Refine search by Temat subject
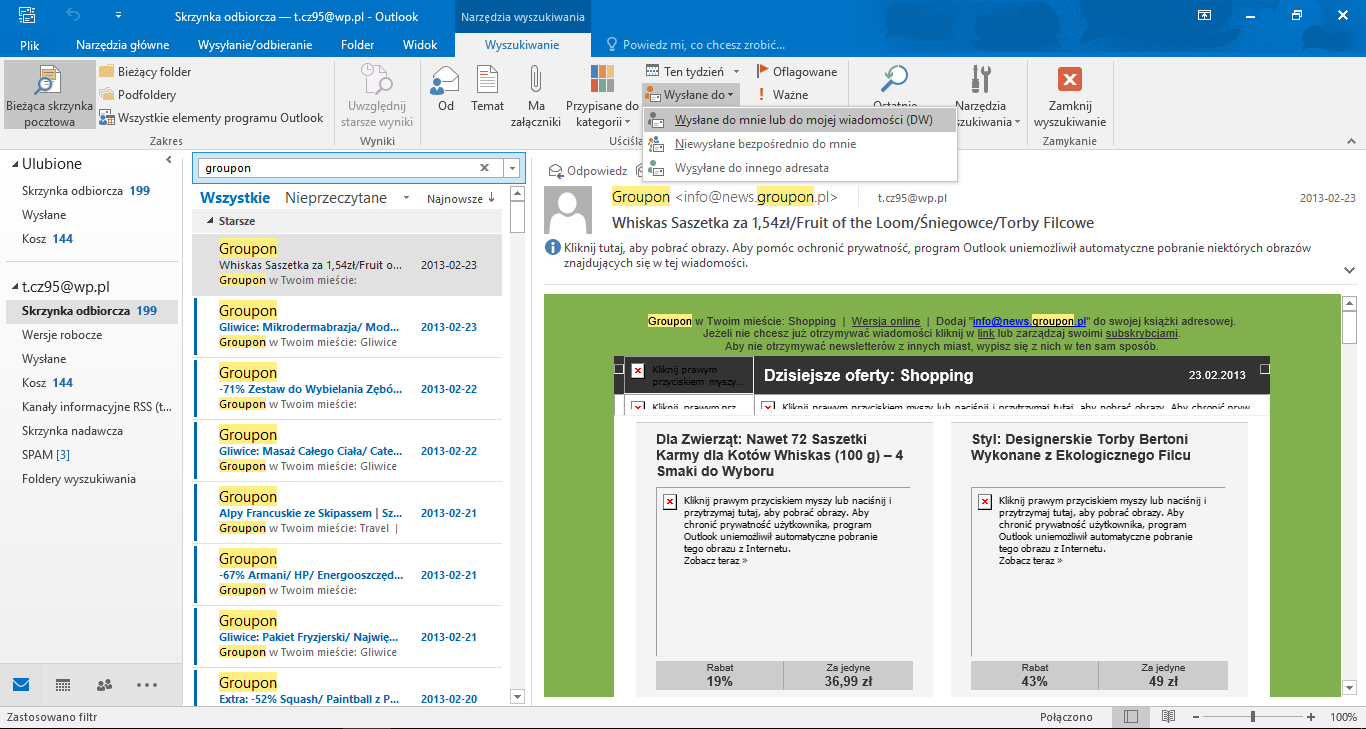Screen dimensions: 1366x729 click(488, 90)
